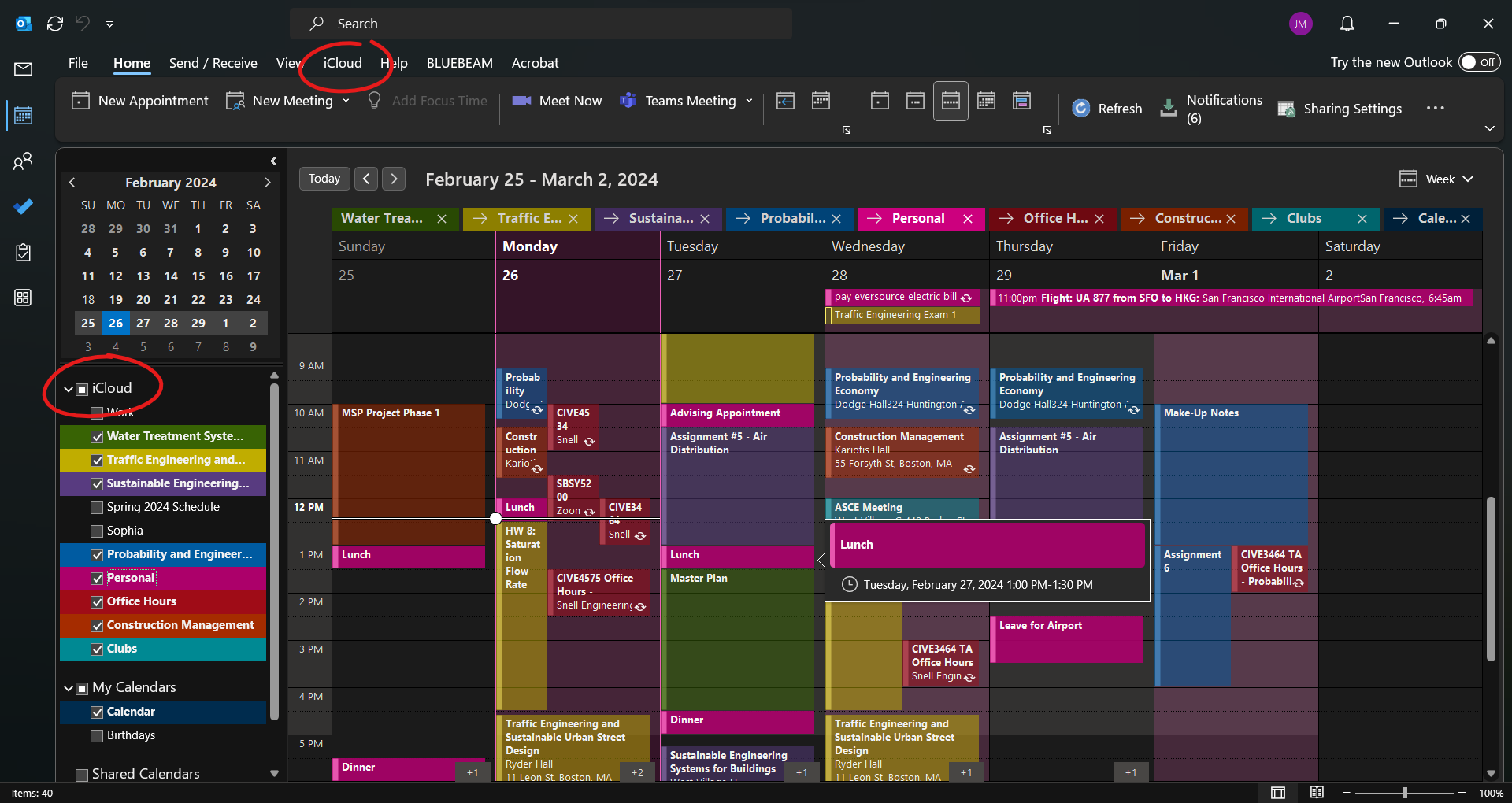Image resolution: width=1512 pixels, height=803 pixels.
Task: Open the BLUEBEAM tab
Action: [x=460, y=63]
